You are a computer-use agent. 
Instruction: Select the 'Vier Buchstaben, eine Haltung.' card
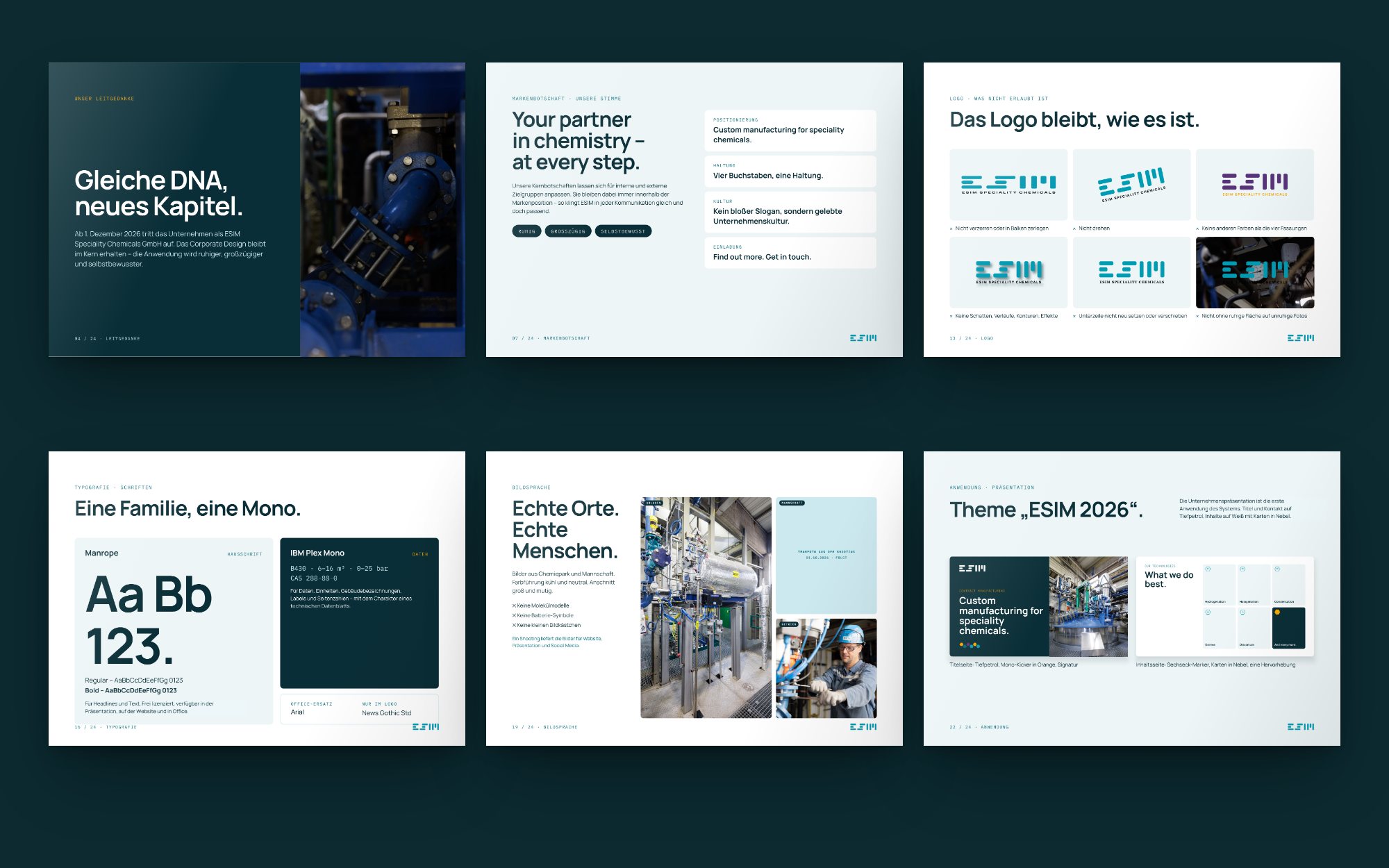click(790, 171)
